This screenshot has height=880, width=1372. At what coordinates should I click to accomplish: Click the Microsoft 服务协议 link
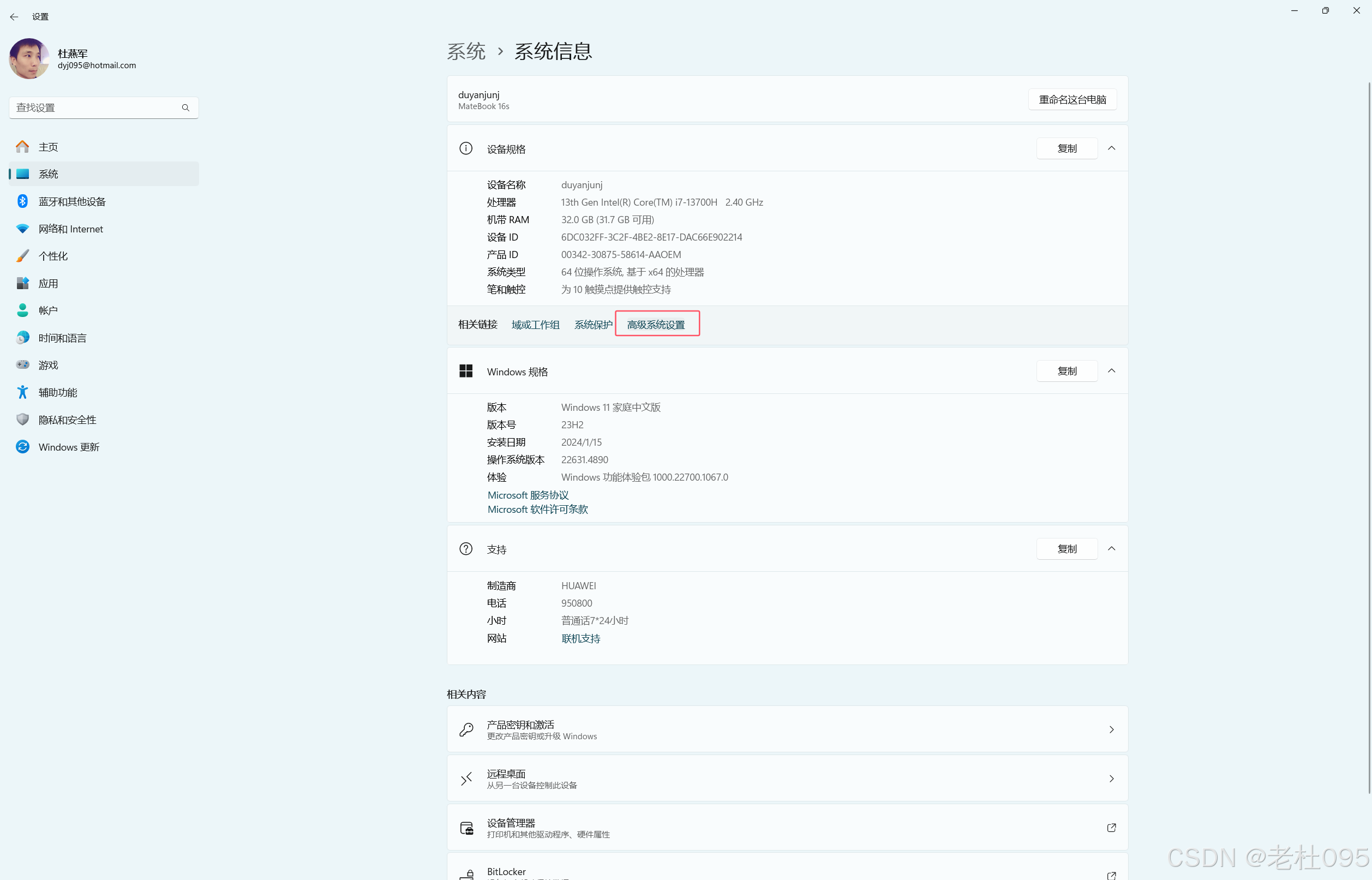528,495
